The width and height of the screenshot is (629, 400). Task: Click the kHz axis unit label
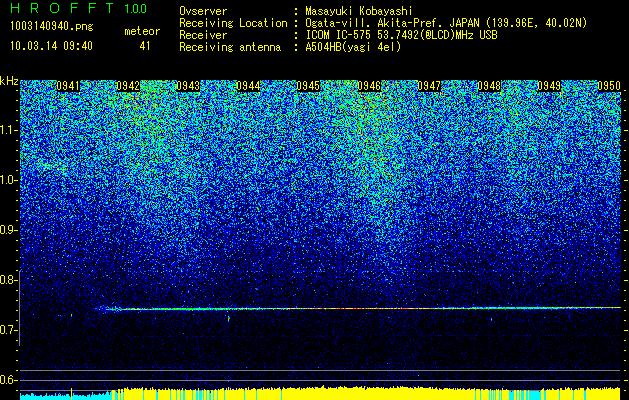coord(9,81)
